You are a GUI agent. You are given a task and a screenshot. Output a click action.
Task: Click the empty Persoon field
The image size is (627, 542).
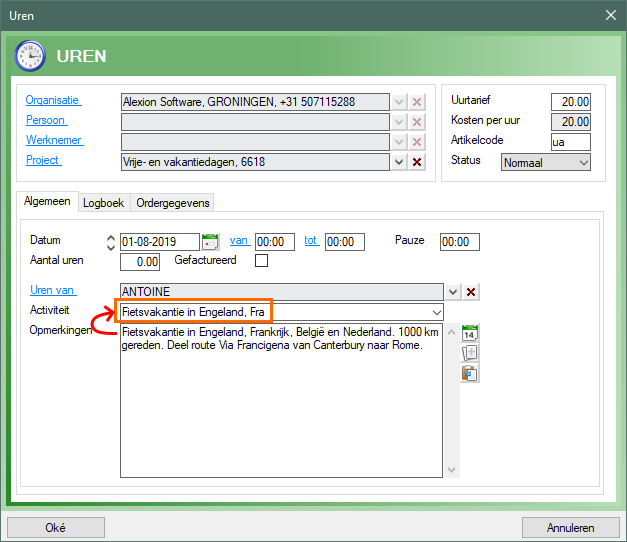255,122
